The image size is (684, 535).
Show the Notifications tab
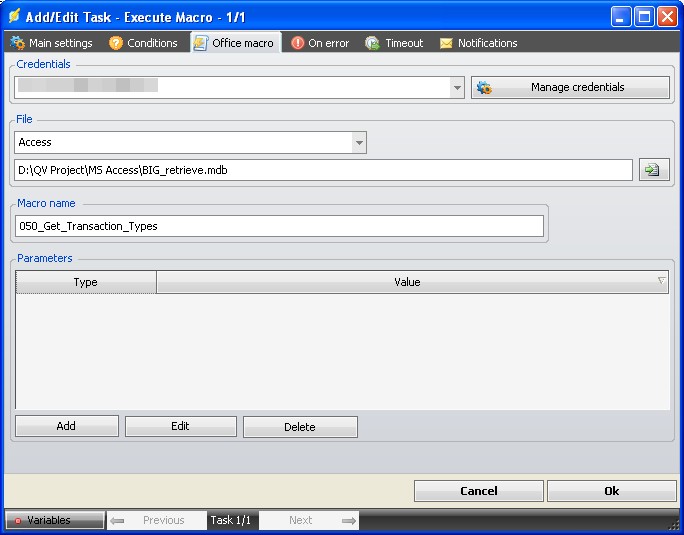click(478, 43)
